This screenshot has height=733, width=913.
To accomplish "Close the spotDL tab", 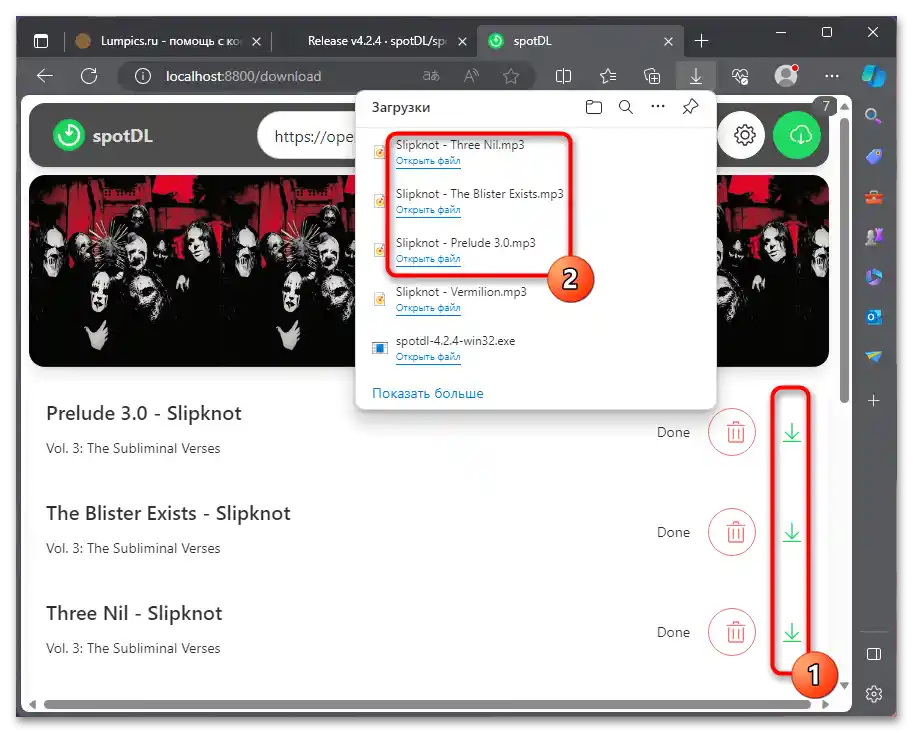I will pyautogui.click(x=668, y=42).
